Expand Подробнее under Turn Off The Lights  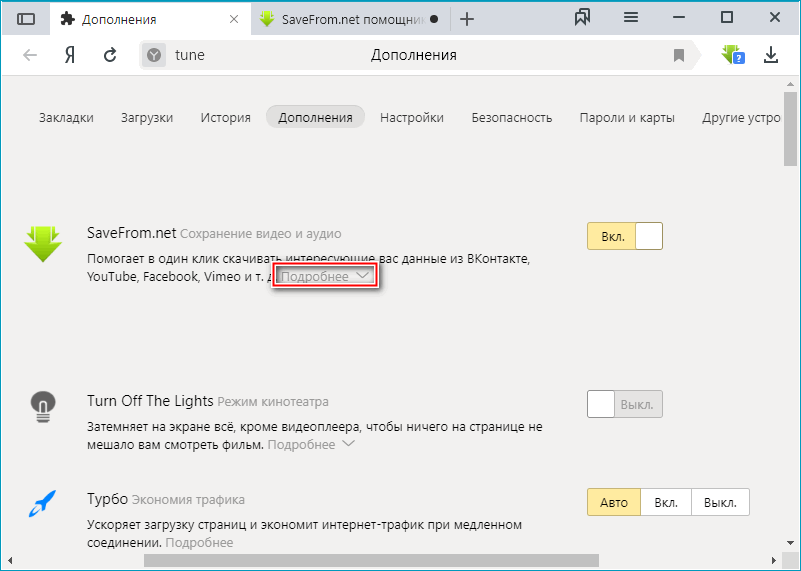point(311,444)
